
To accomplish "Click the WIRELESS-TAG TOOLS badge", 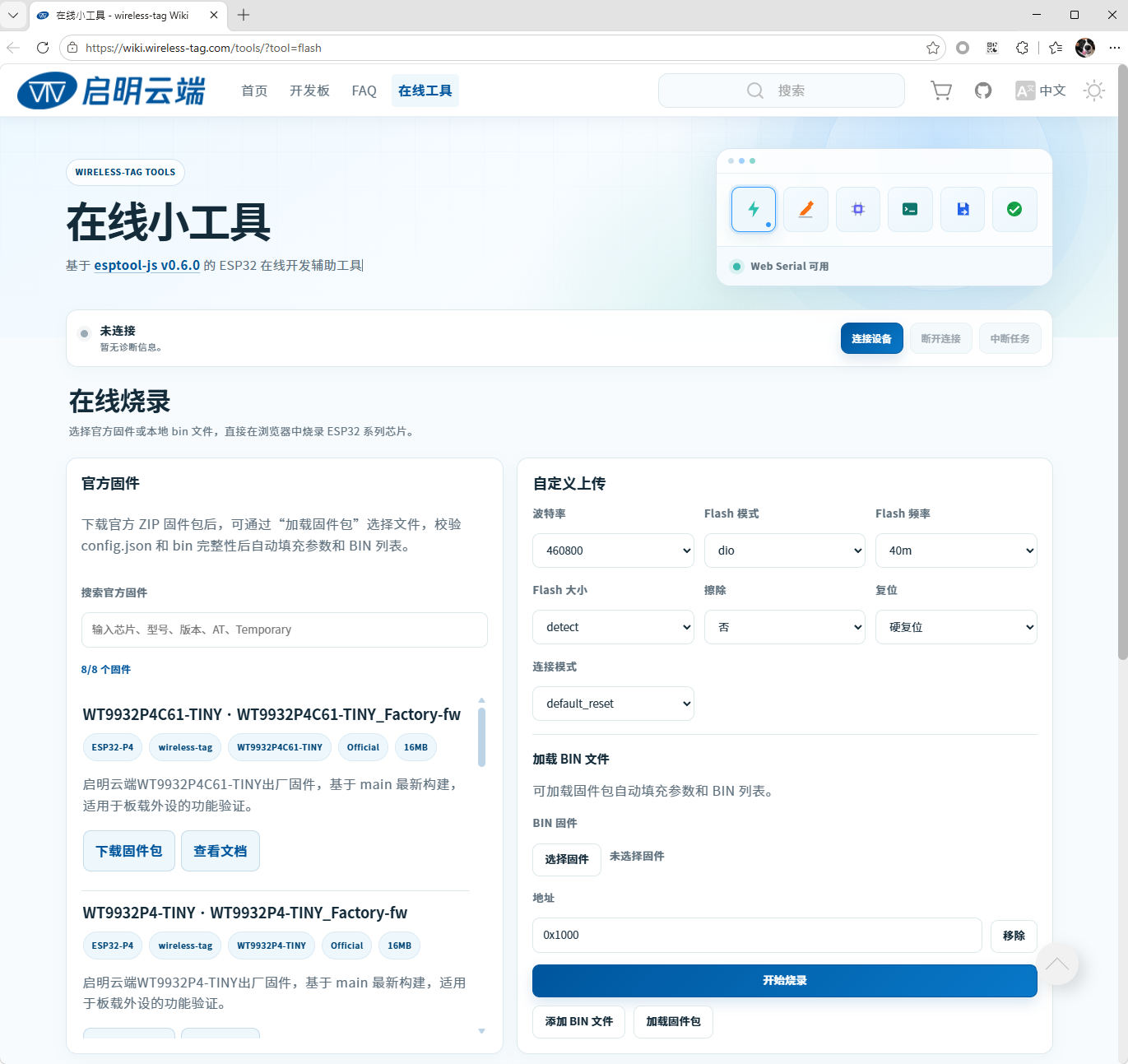I will pyautogui.click(x=125, y=172).
